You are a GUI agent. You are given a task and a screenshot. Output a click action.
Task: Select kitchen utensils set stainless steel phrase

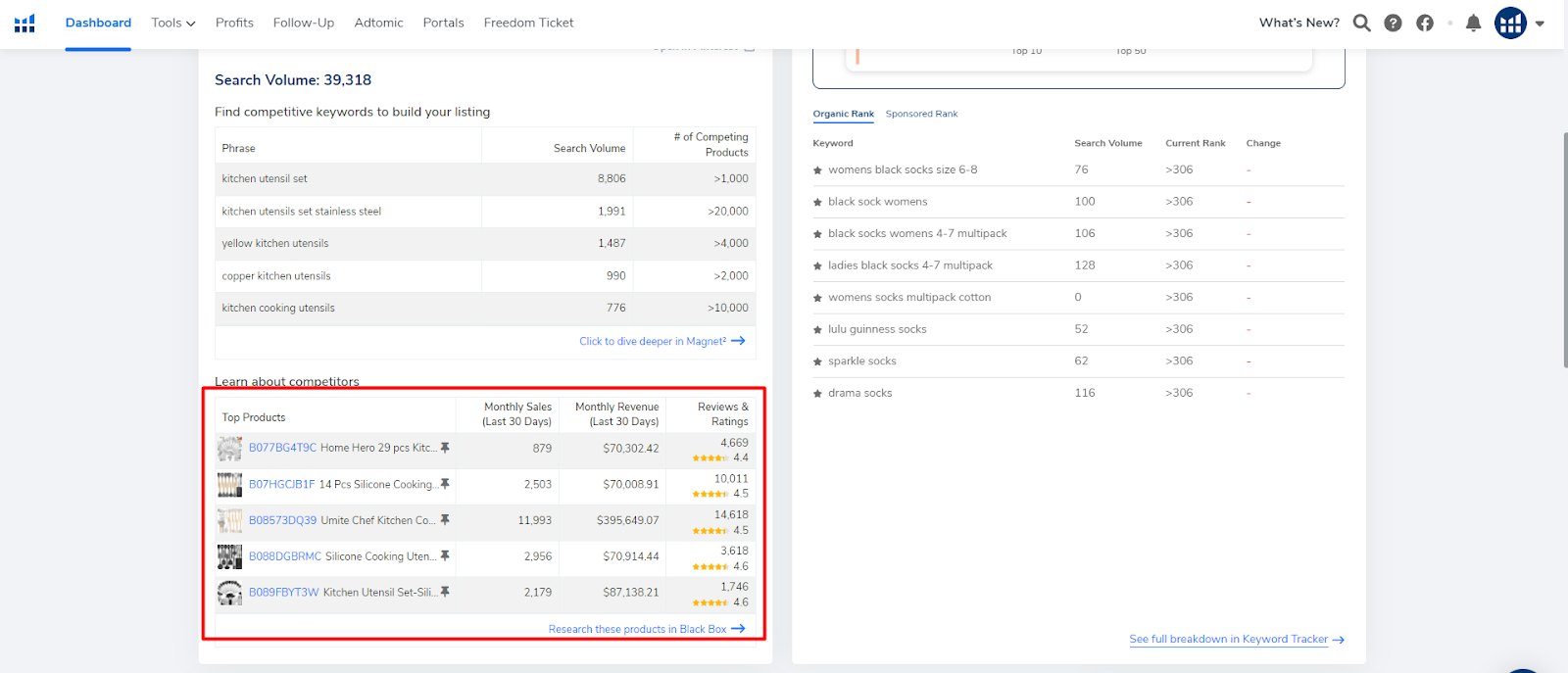pos(302,211)
